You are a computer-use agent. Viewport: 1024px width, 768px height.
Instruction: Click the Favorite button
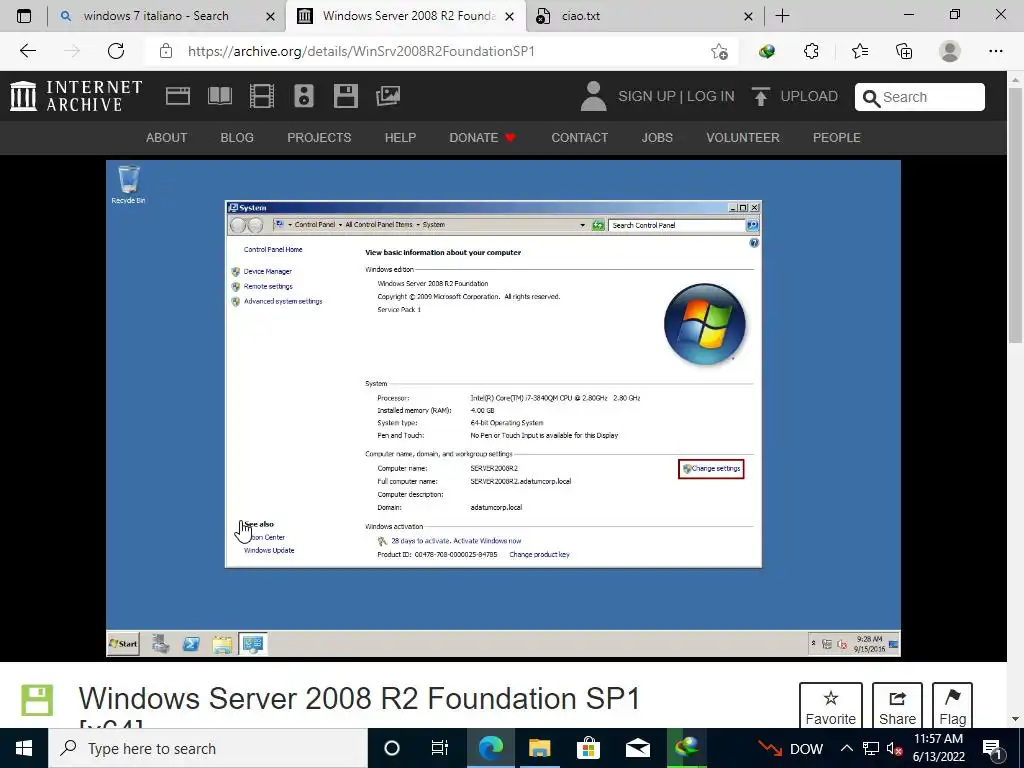(831, 707)
